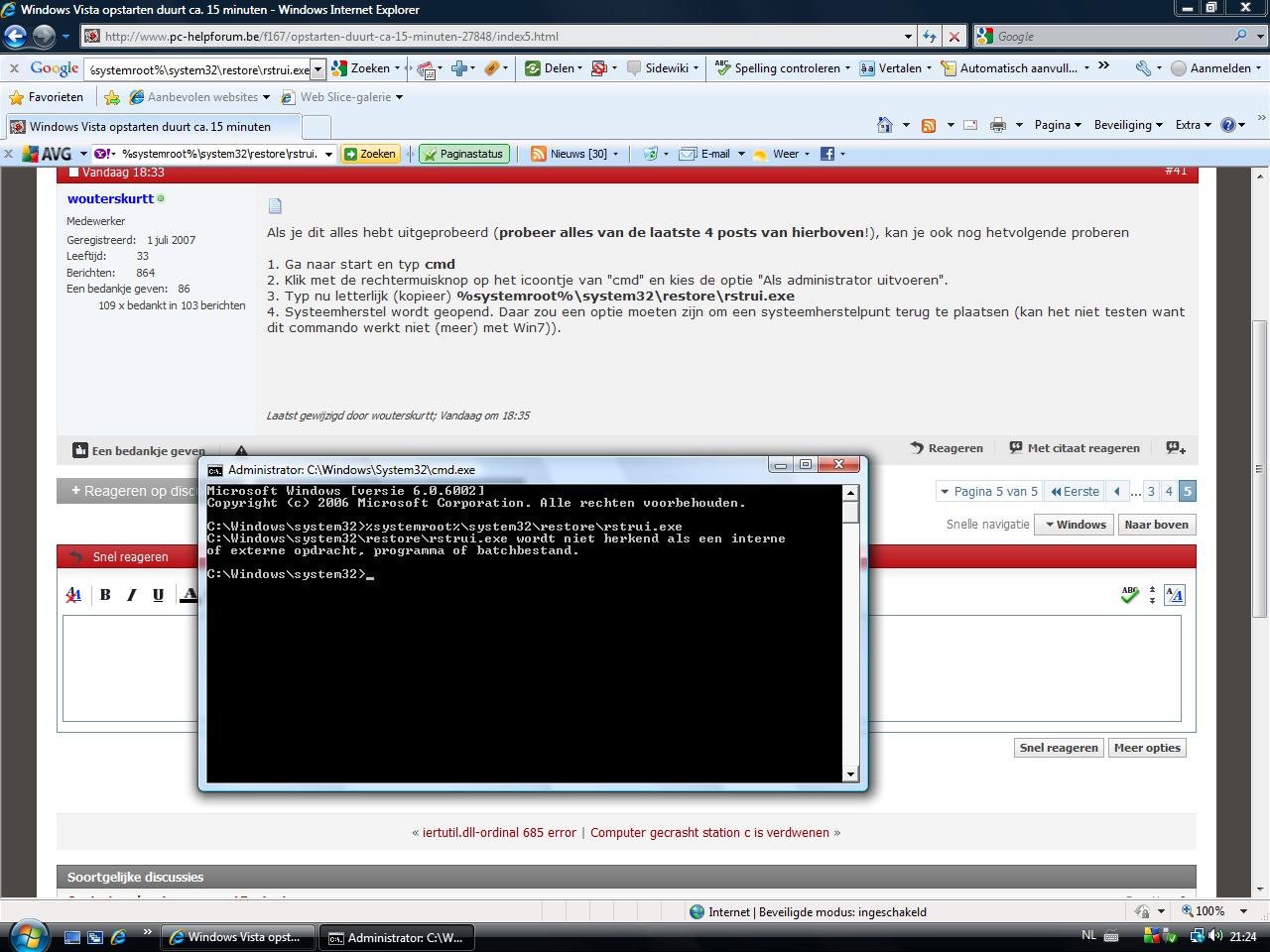Click the Read mail envelope icon
The width and height of the screenshot is (1270, 952).
click(970, 125)
